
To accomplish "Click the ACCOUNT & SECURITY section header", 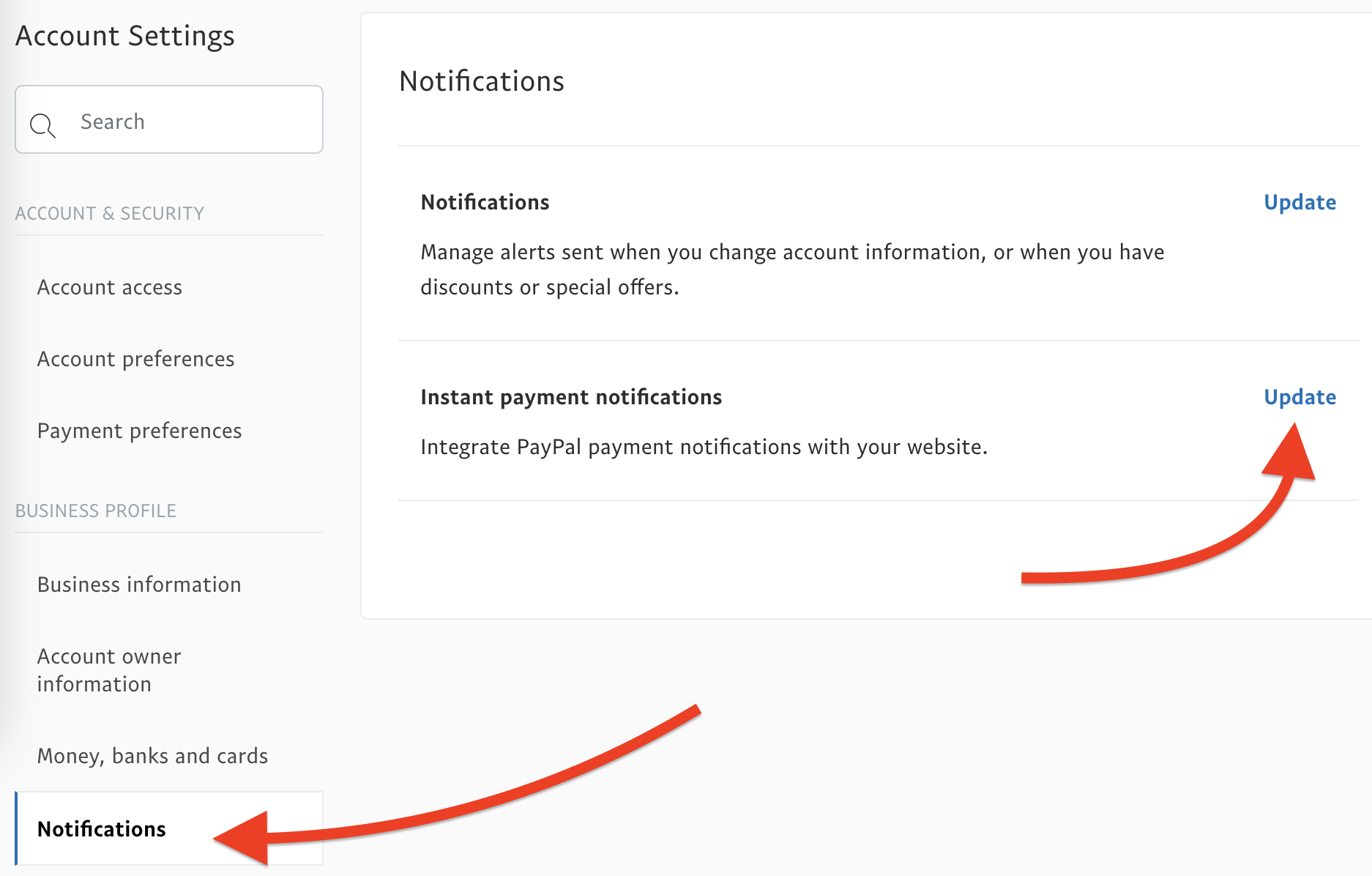I will 110,213.
